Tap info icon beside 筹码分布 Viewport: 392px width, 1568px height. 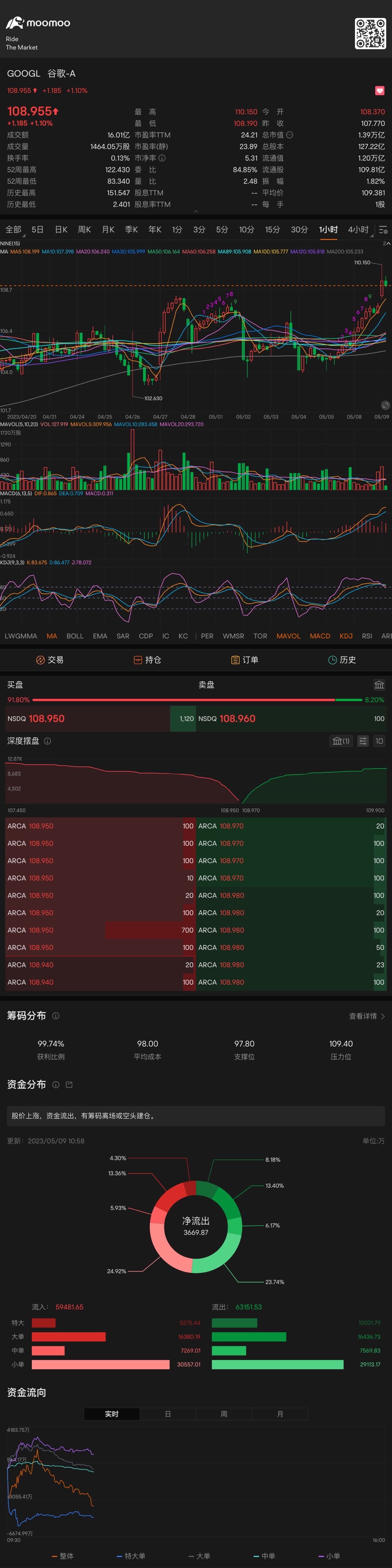tap(56, 1016)
